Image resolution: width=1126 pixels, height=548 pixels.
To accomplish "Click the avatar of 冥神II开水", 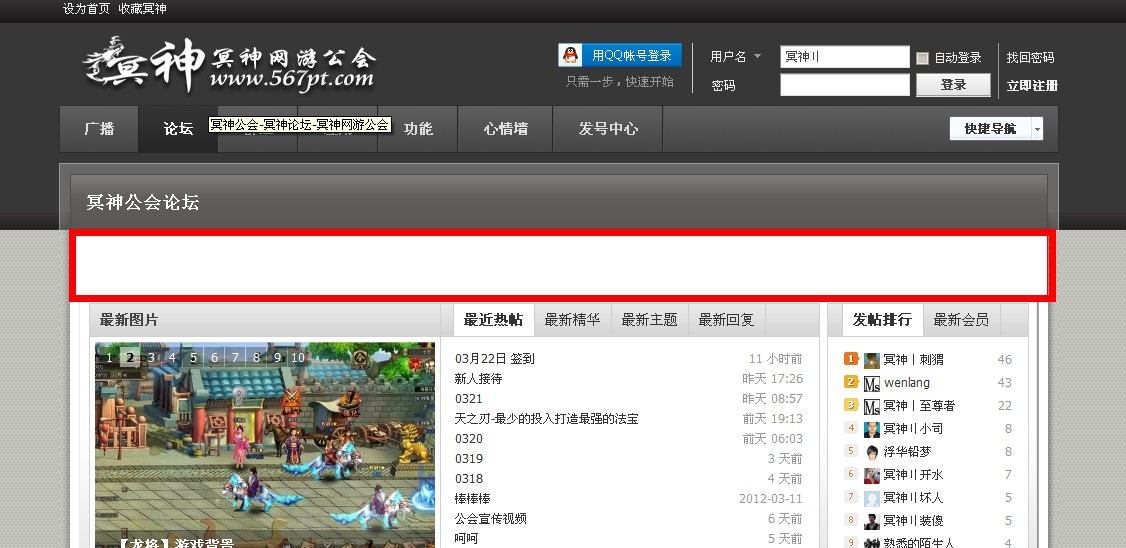I will pyautogui.click(x=871, y=475).
